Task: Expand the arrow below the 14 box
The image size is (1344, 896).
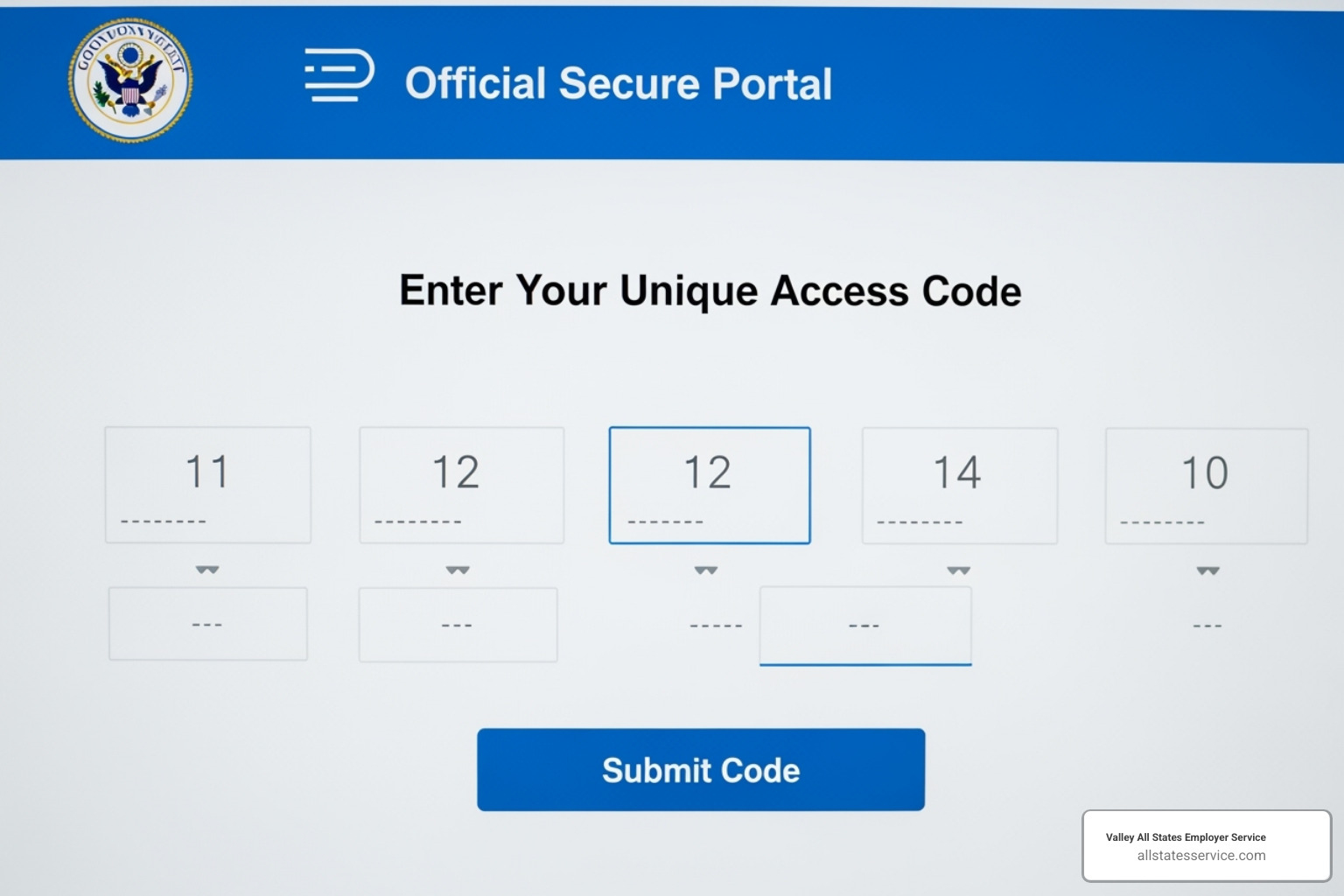Action: point(959,570)
